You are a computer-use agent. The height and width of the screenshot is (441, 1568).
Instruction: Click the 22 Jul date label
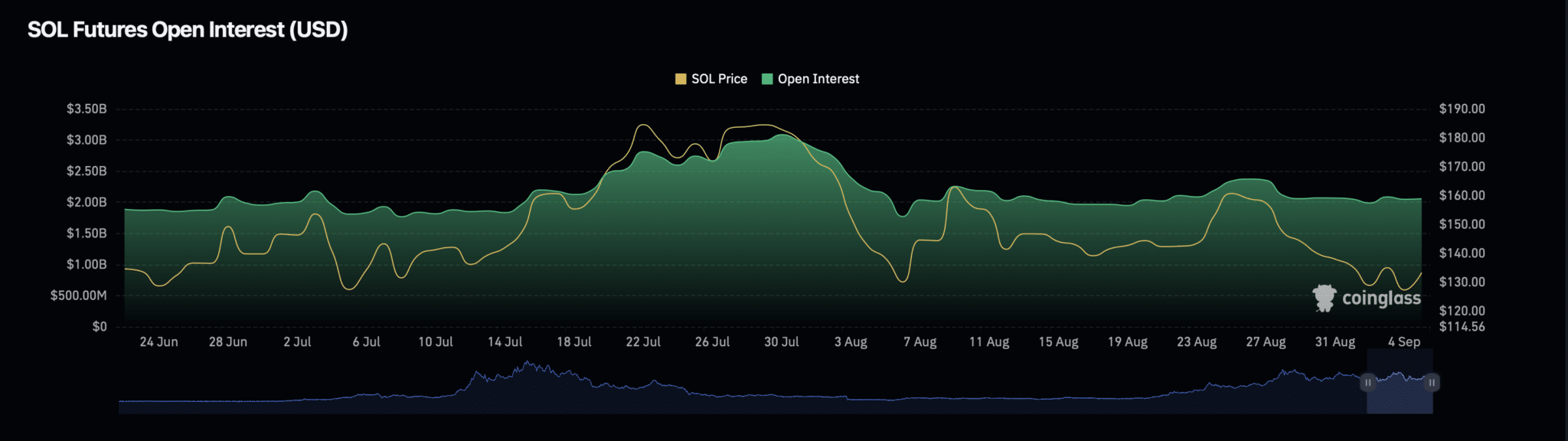point(643,342)
